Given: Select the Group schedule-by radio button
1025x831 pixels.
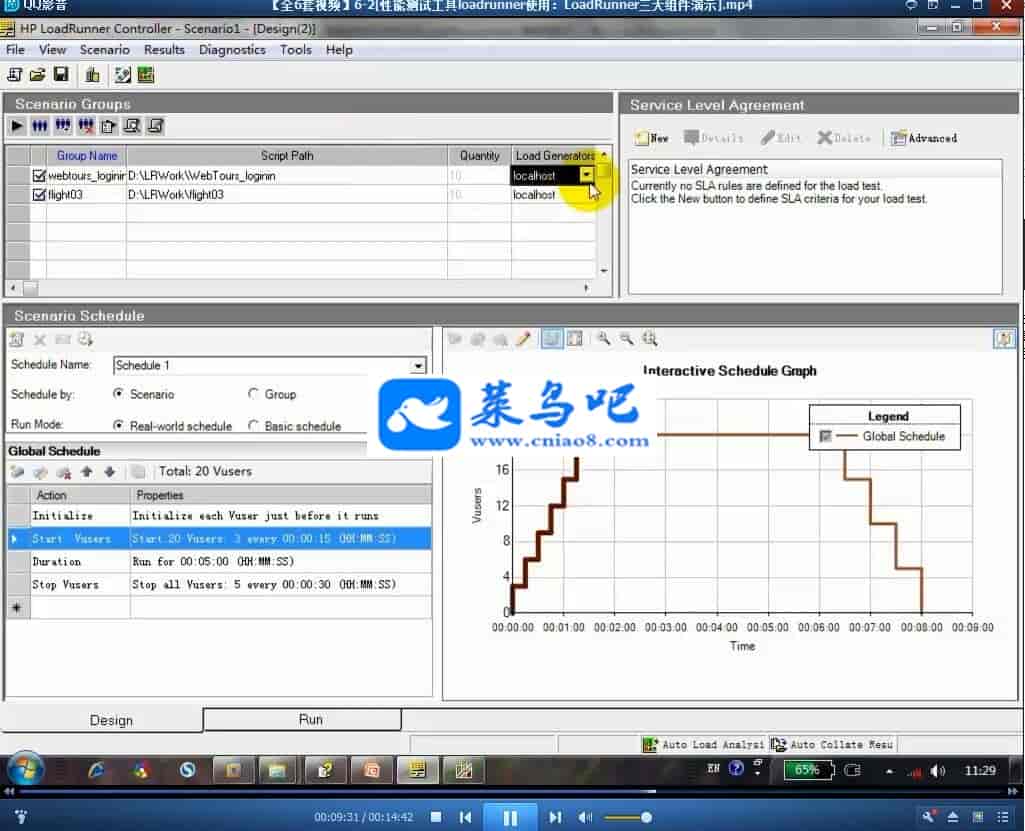Looking at the screenshot, I should [x=254, y=395].
